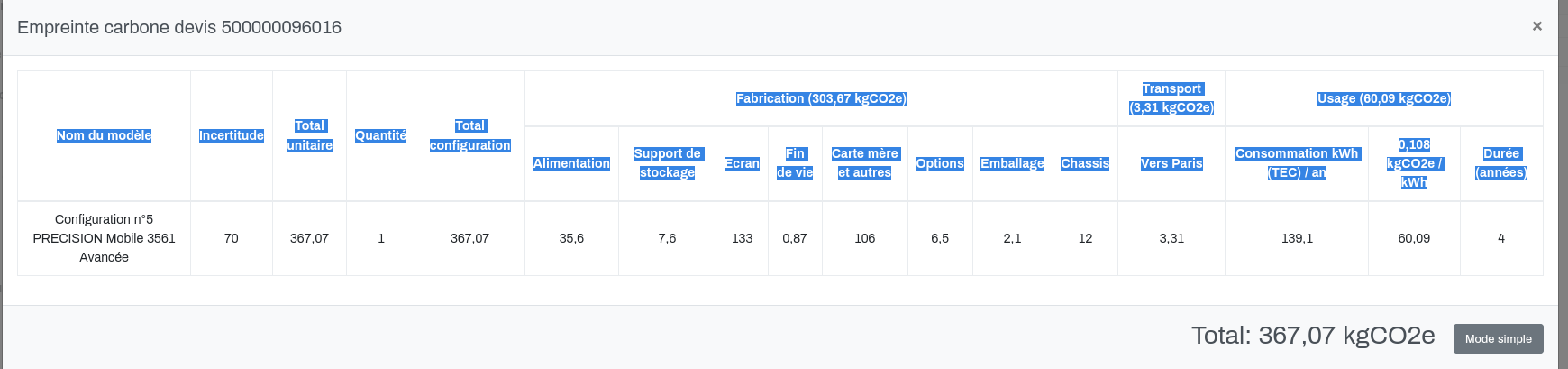Click the Alimentation column header
1568x369 pixels.
(x=571, y=163)
